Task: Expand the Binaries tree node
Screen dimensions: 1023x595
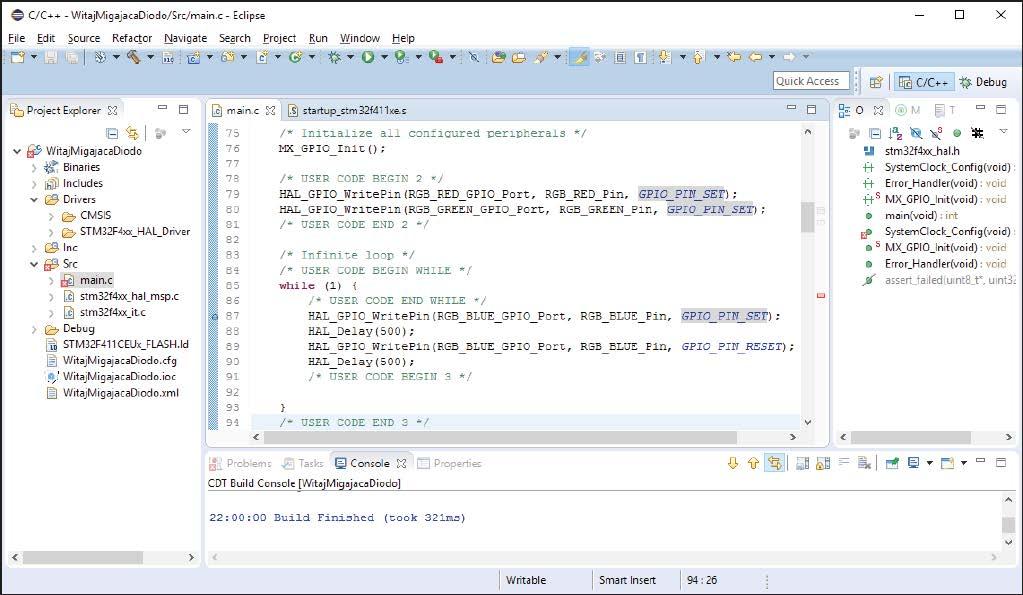Action: coord(34,167)
